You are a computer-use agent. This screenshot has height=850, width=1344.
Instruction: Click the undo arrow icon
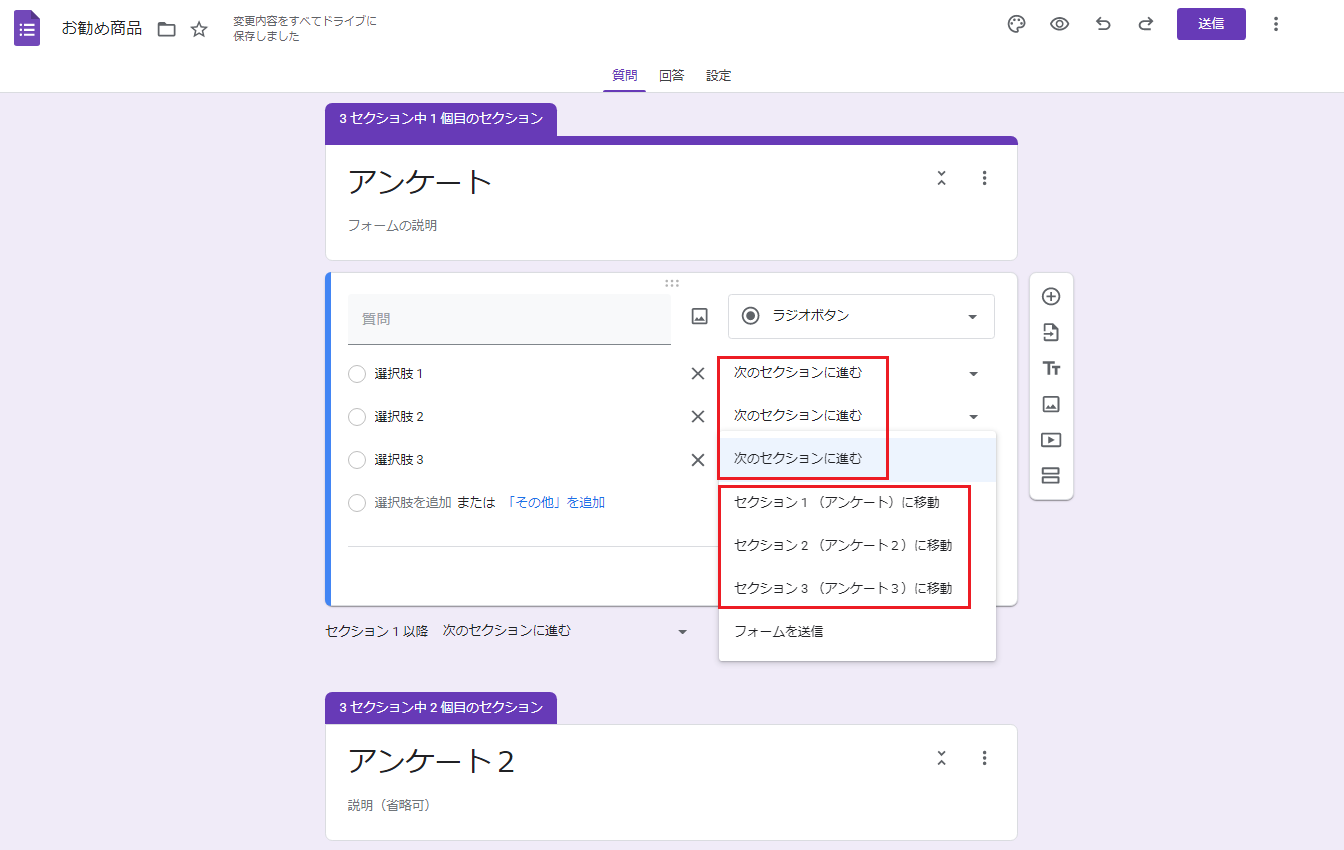click(1103, 24)
